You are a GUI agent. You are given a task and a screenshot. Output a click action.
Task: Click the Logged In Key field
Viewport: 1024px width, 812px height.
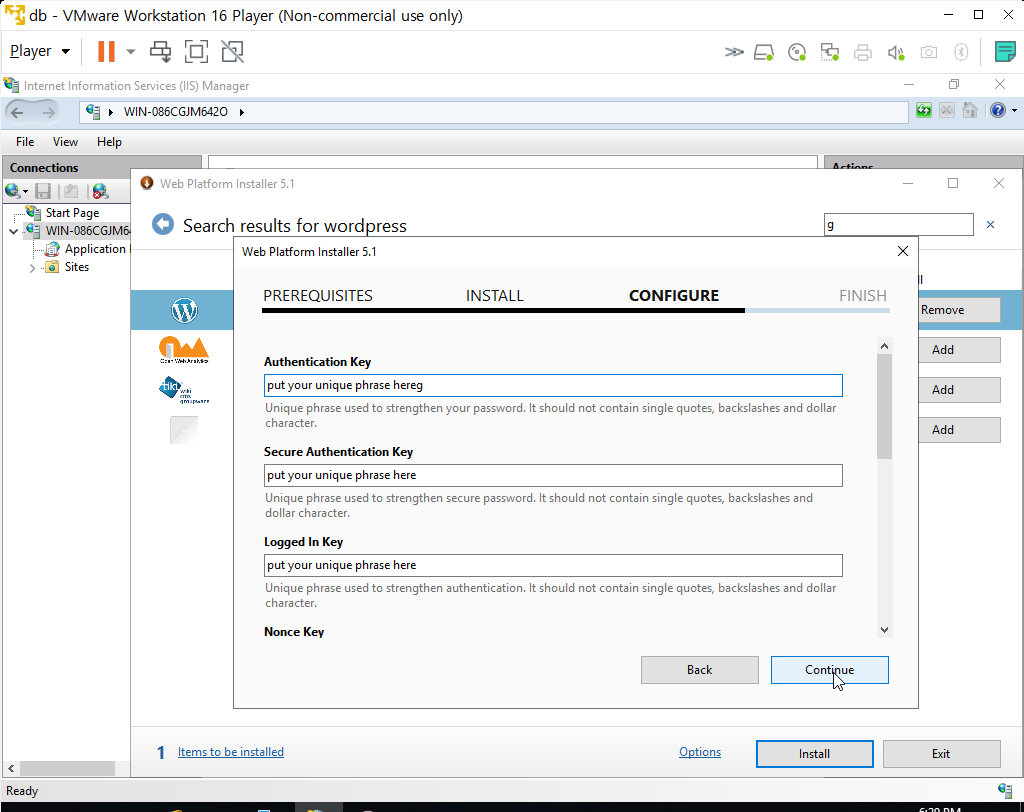(553, 566)
